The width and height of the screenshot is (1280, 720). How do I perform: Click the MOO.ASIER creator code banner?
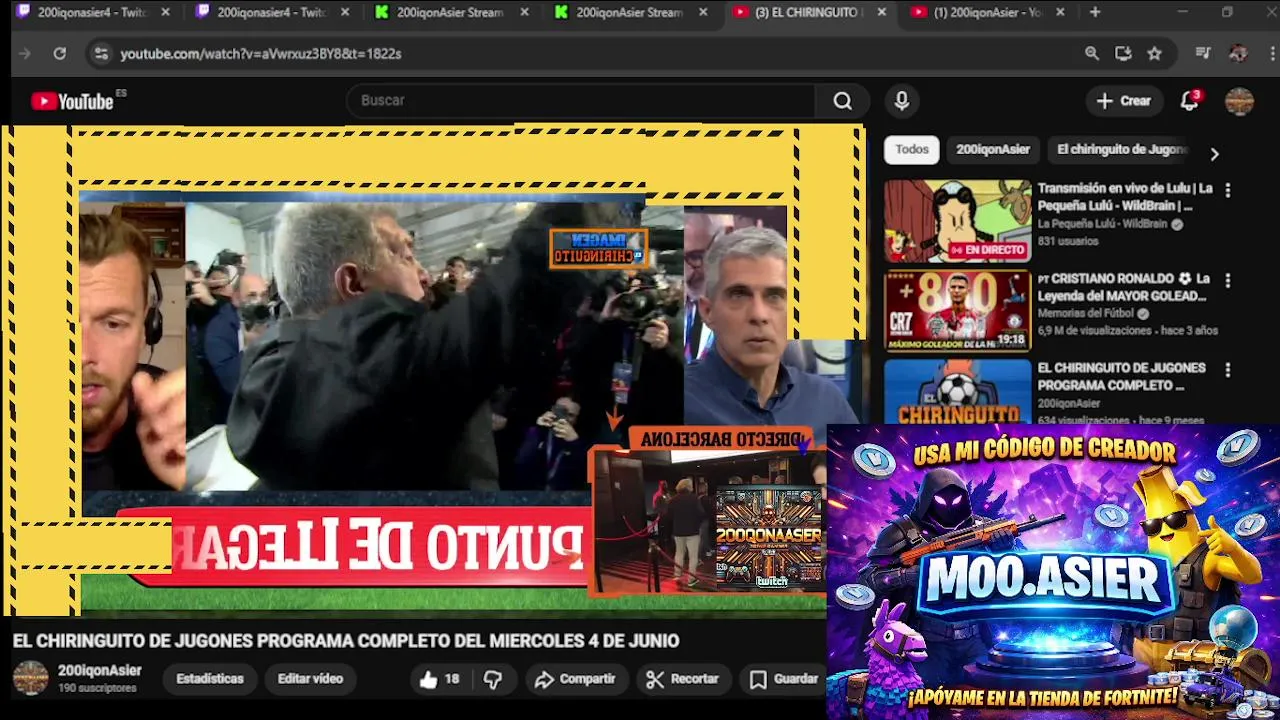pos(1053,572)
